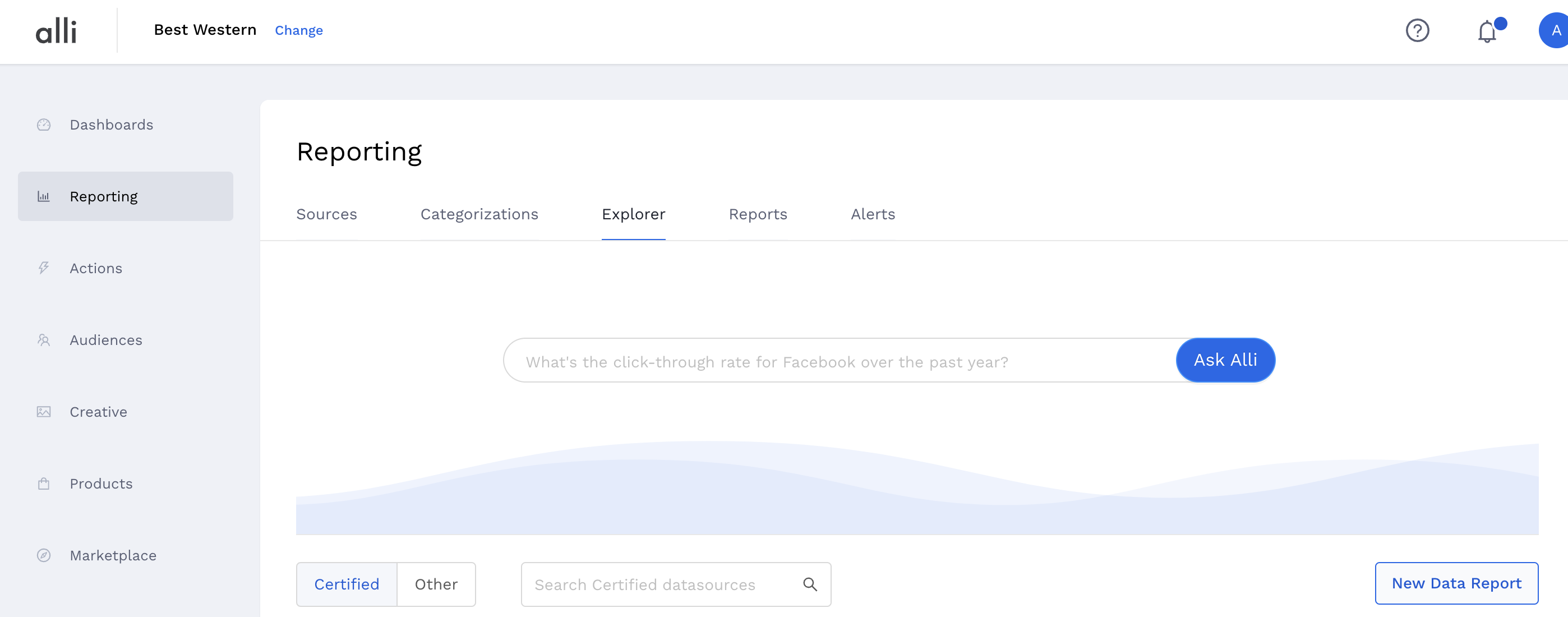Screen dimensions: 1568x617
Task: Change the Best Western client
Action: (x=299, y=30)
